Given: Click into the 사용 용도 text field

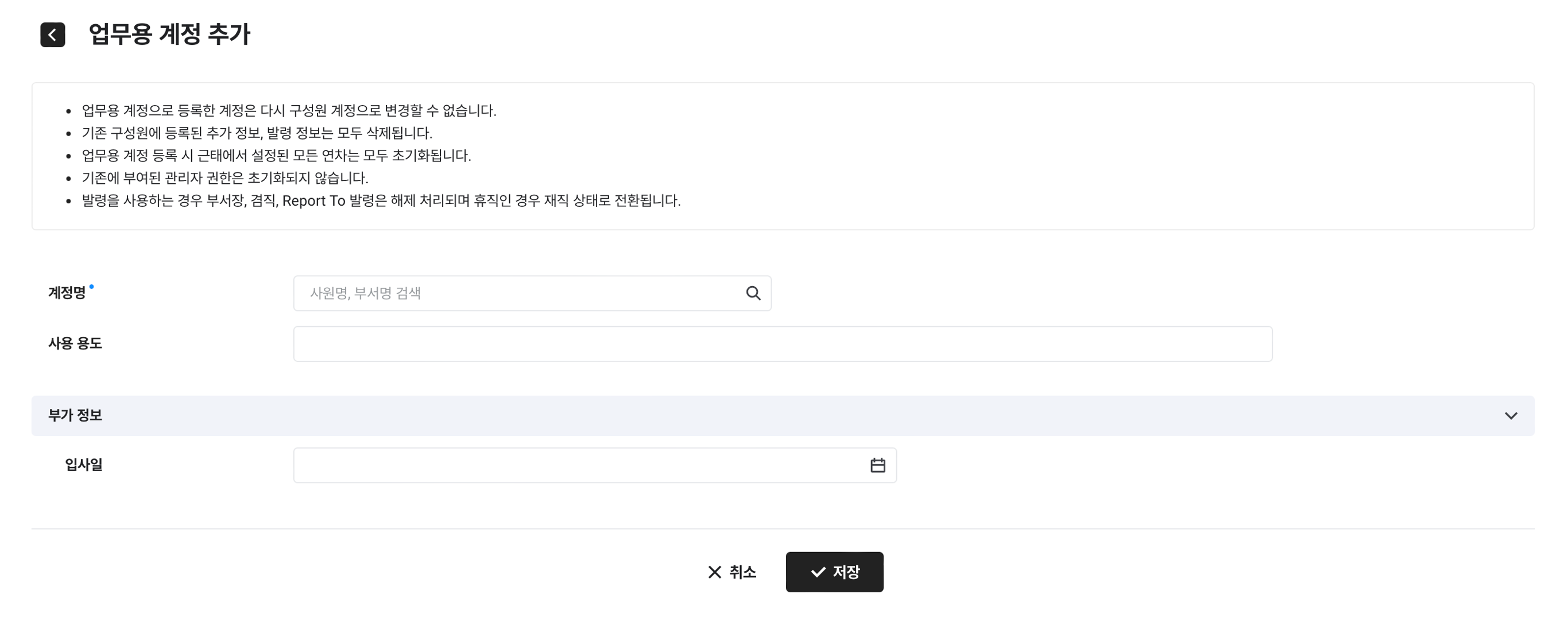Looking at the screenshot, I should [x=782, y=344].
